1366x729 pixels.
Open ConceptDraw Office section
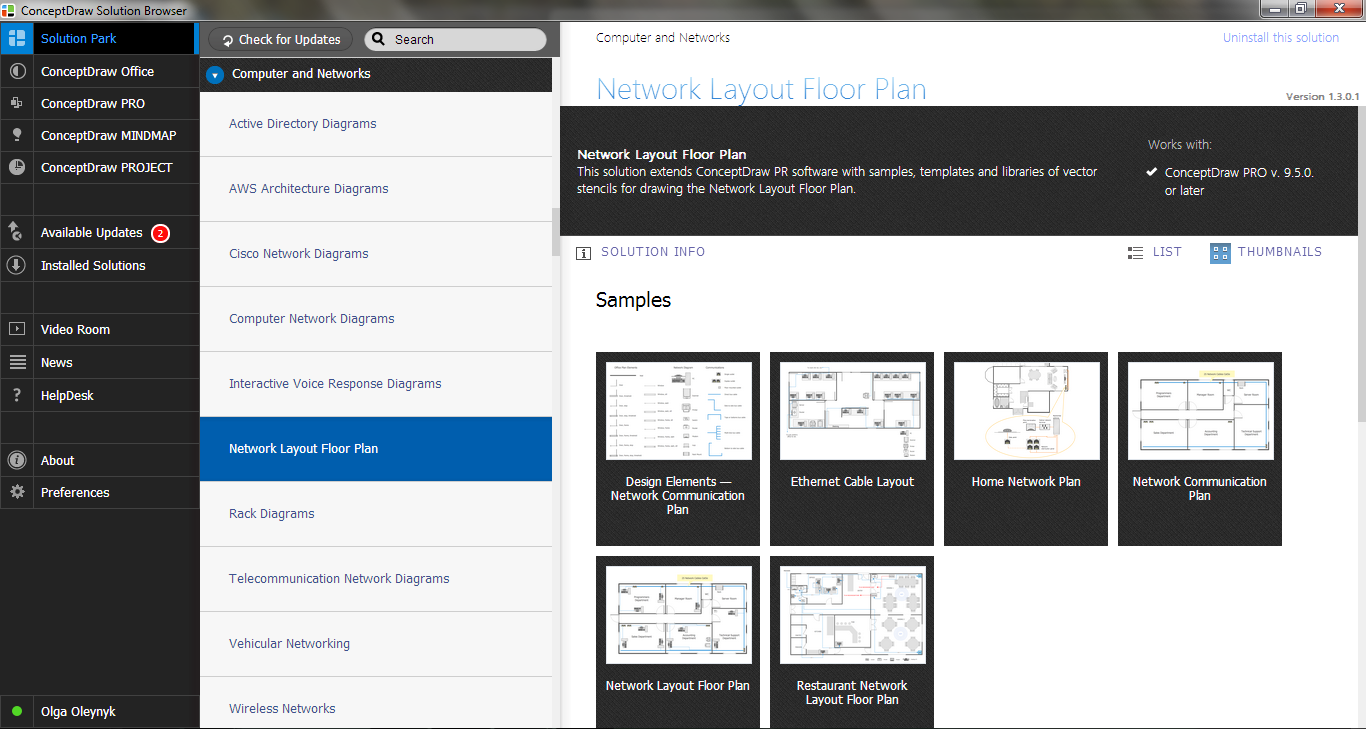(x=98, y=72)
